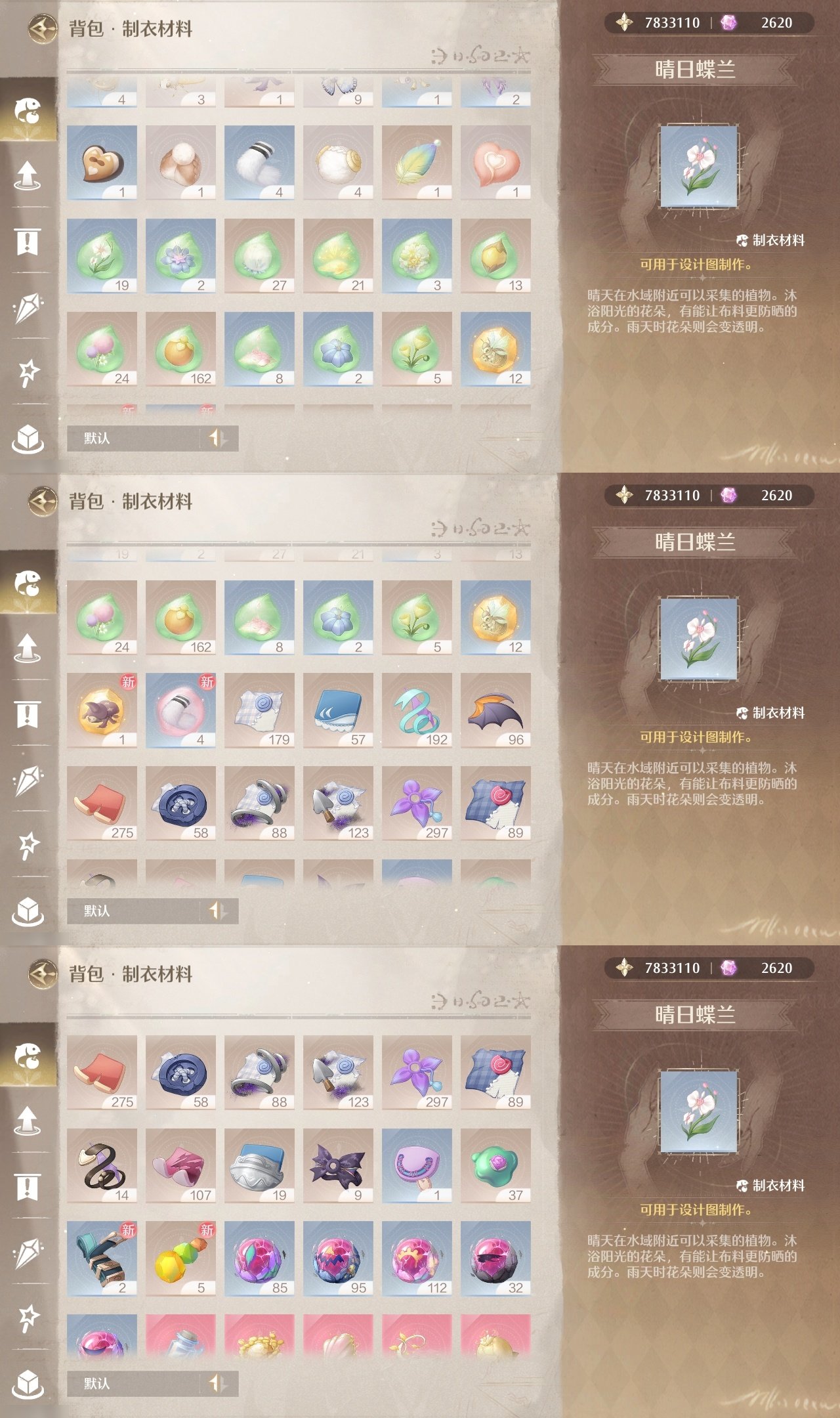
Task: Open the 制衣材料 category tab in the topmost sidebar
Action: [x=28, y=110]
